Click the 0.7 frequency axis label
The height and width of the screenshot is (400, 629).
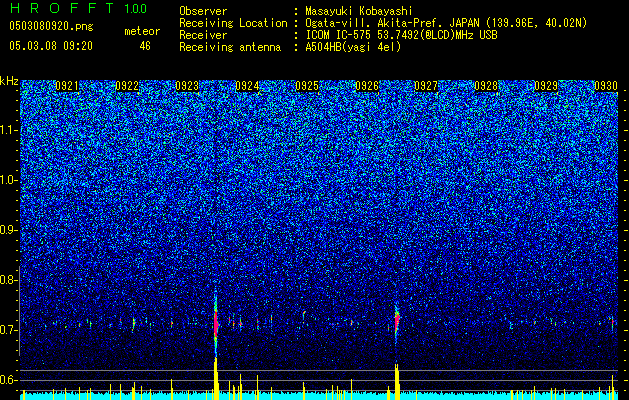[x=7, y=330]
